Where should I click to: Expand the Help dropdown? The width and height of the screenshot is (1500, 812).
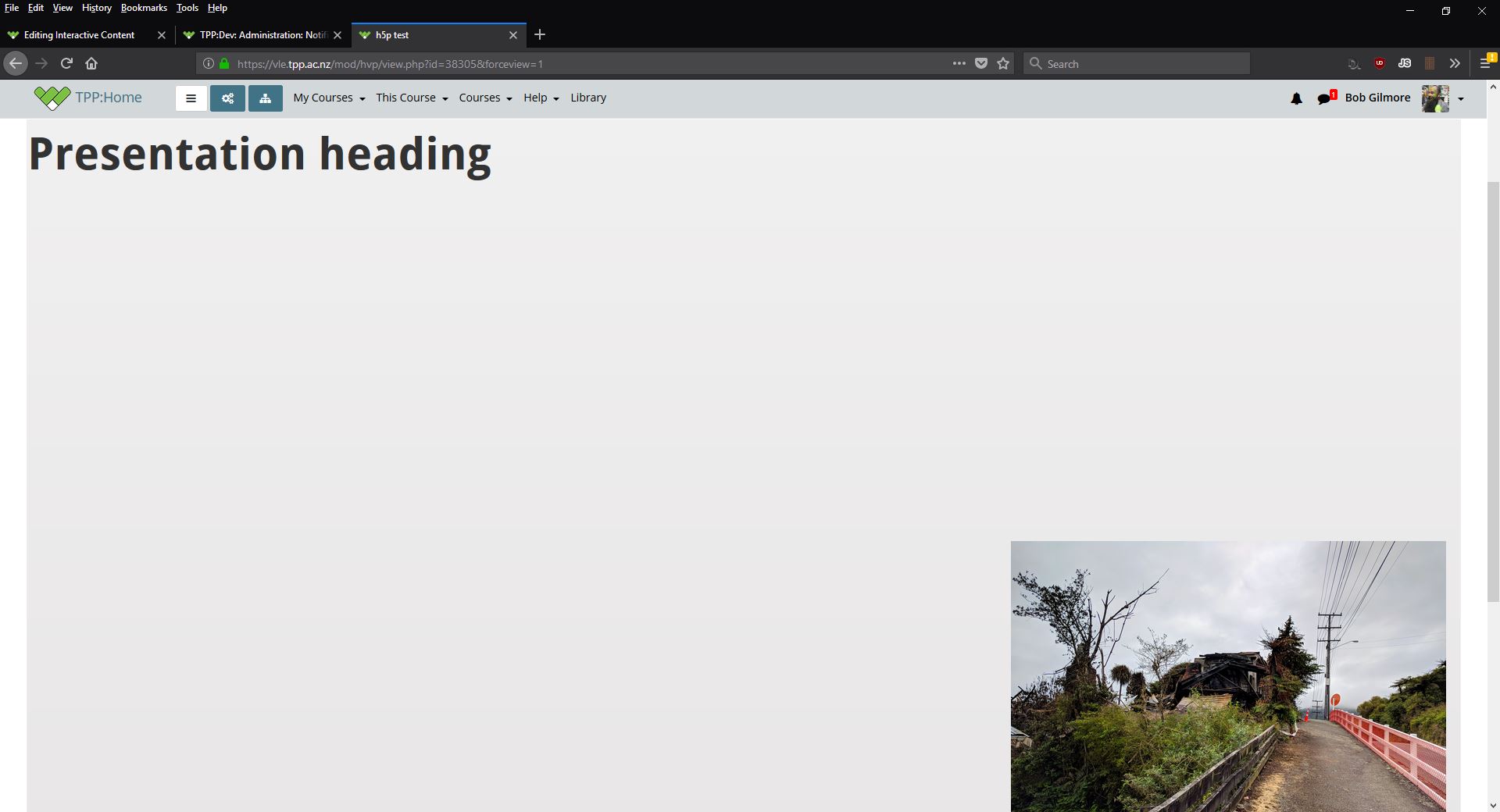pos(541,98)
